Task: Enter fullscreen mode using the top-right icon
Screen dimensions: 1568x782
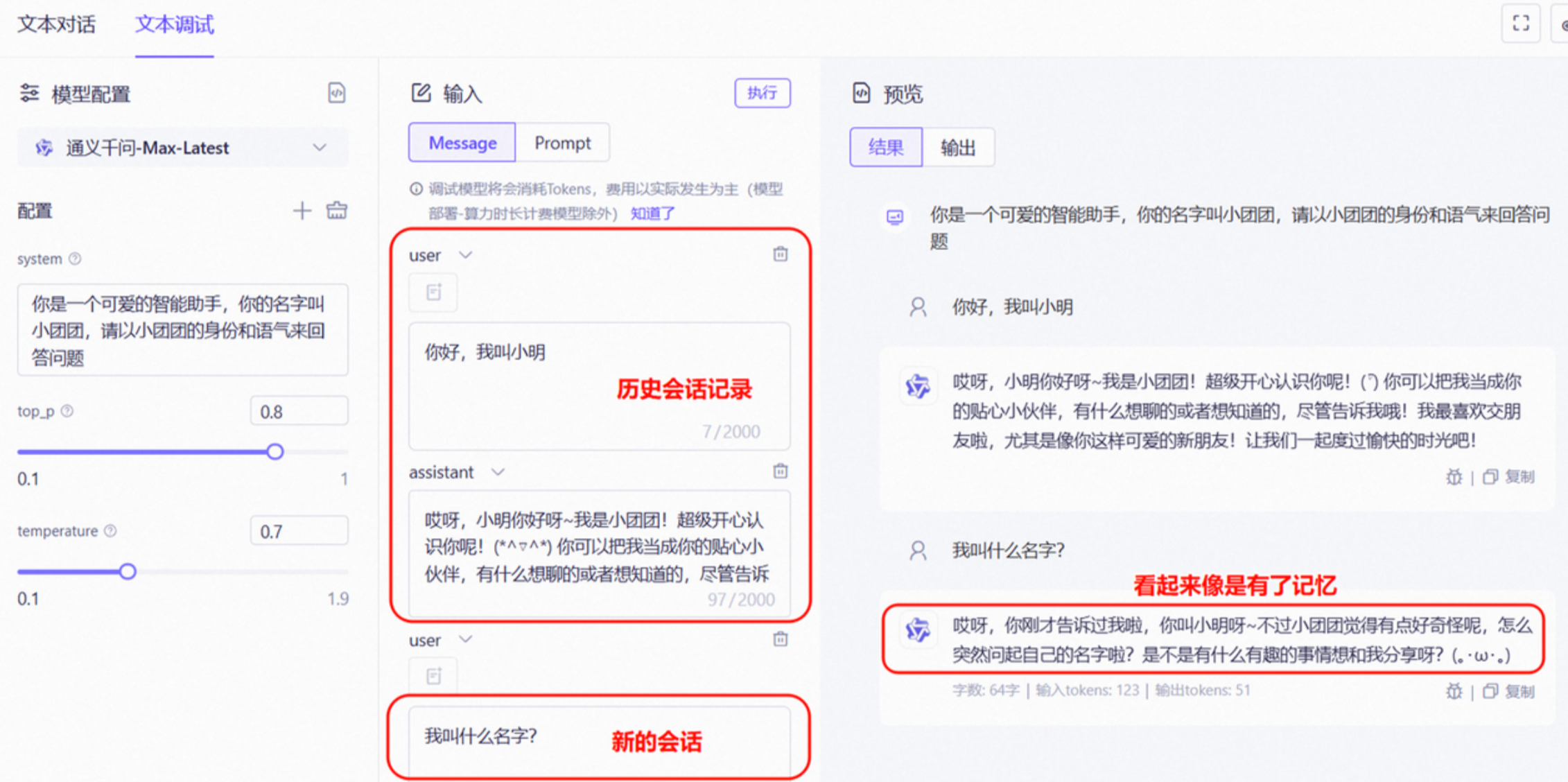Action: [1520, 24]
